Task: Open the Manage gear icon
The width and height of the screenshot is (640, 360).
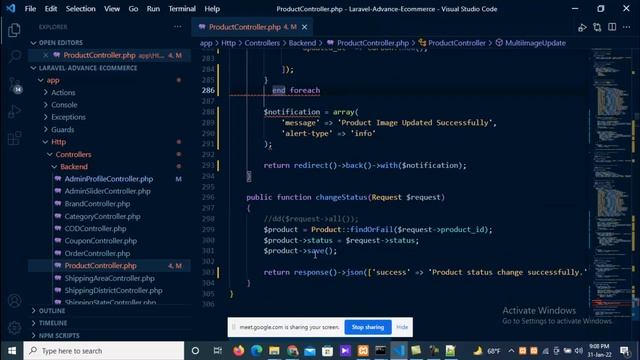Action: [x=14, y=327]
